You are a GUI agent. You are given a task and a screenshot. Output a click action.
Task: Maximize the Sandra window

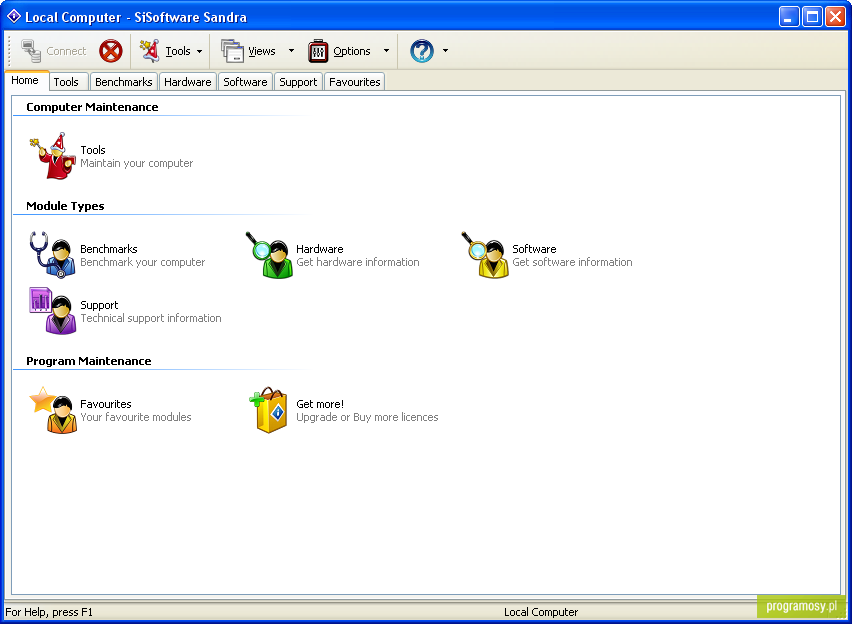pyautogui.click(x=812, y=16)
